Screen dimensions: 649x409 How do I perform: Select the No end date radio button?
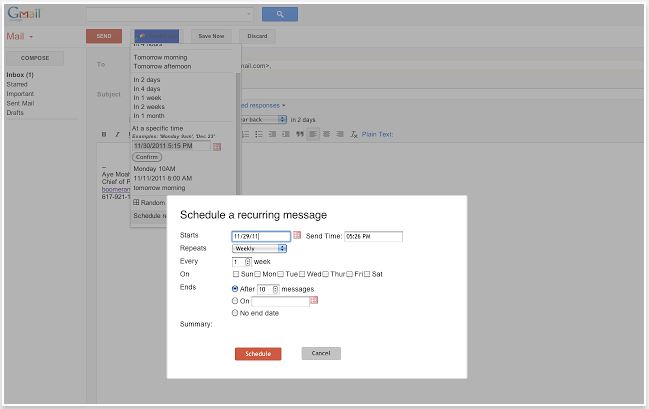[x=235, y=312]
